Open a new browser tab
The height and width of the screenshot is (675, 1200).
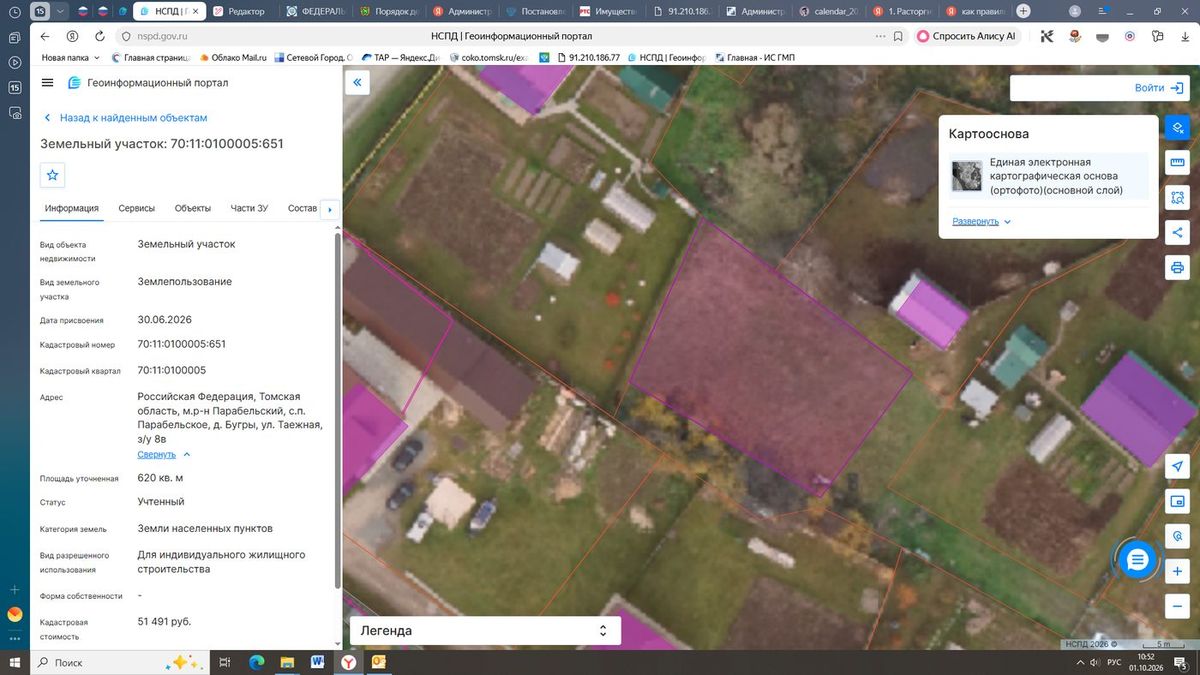(1023, 11)
